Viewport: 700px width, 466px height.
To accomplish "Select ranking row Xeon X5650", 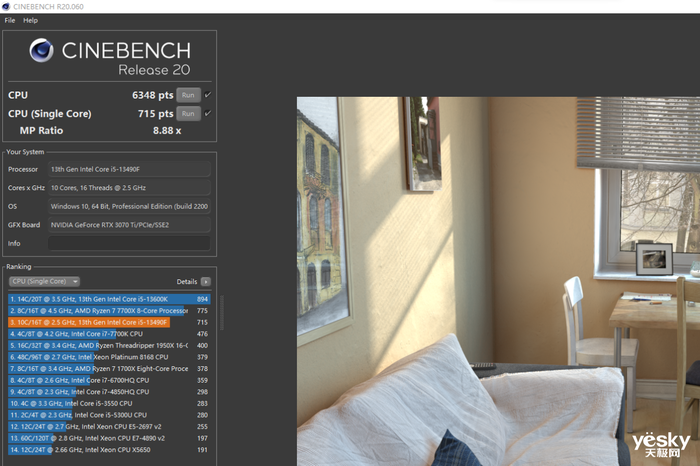I will (x=109, y=450).
